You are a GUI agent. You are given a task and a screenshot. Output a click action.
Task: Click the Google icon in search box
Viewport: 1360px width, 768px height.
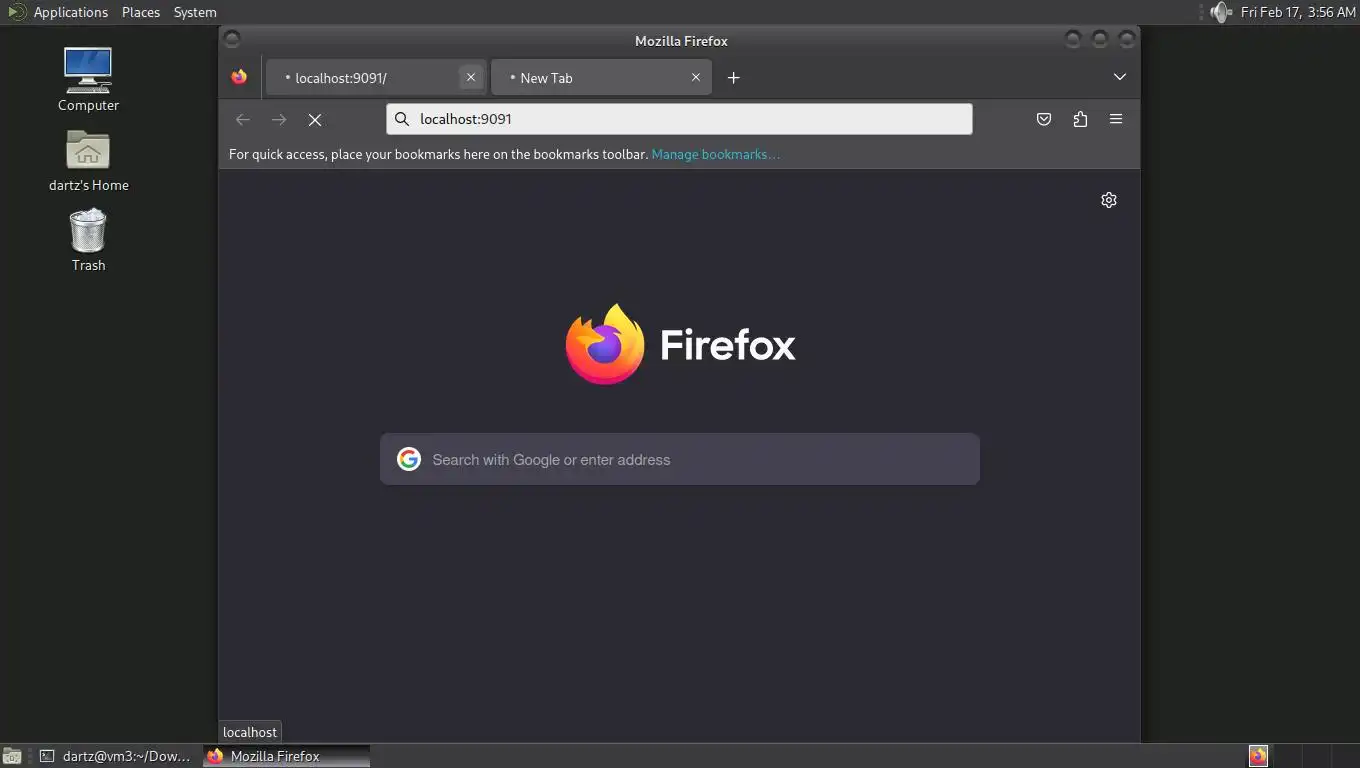coord(408,459)
